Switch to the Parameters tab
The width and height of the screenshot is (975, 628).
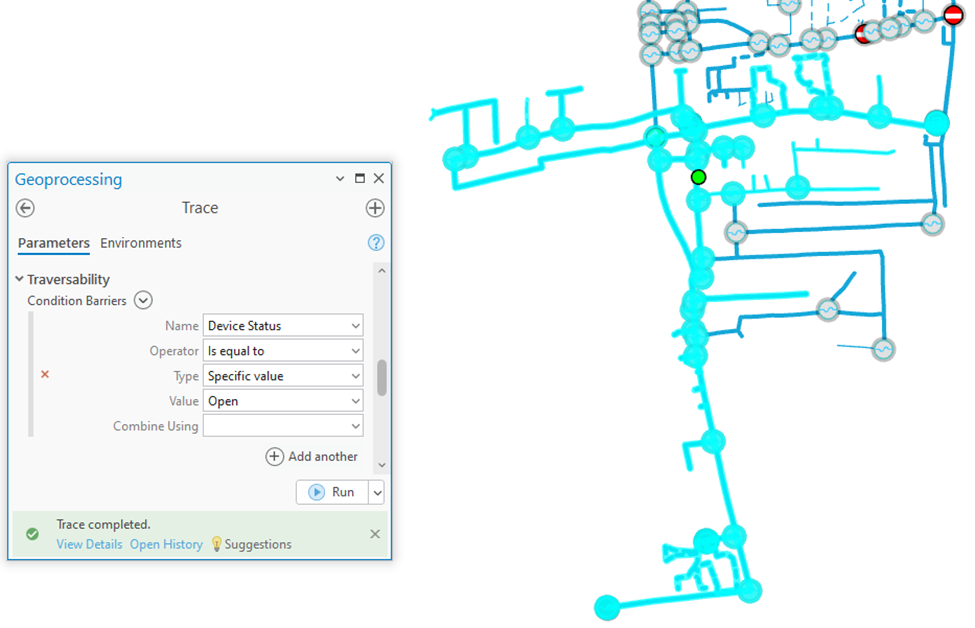53,243
